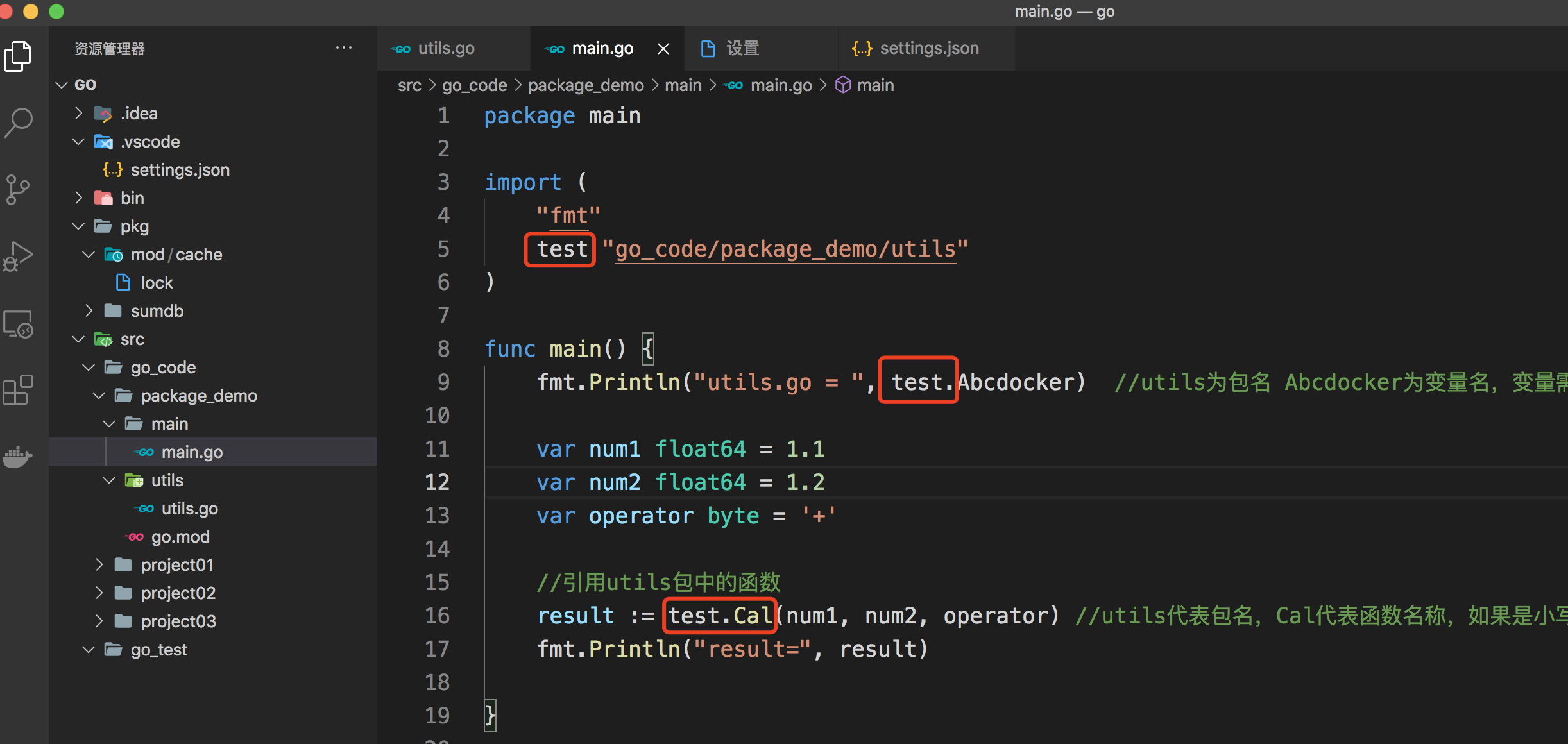Viewport: 1568px width, 744px height.
Task: Open the 设置 settings tab
Action: (742, 49)
